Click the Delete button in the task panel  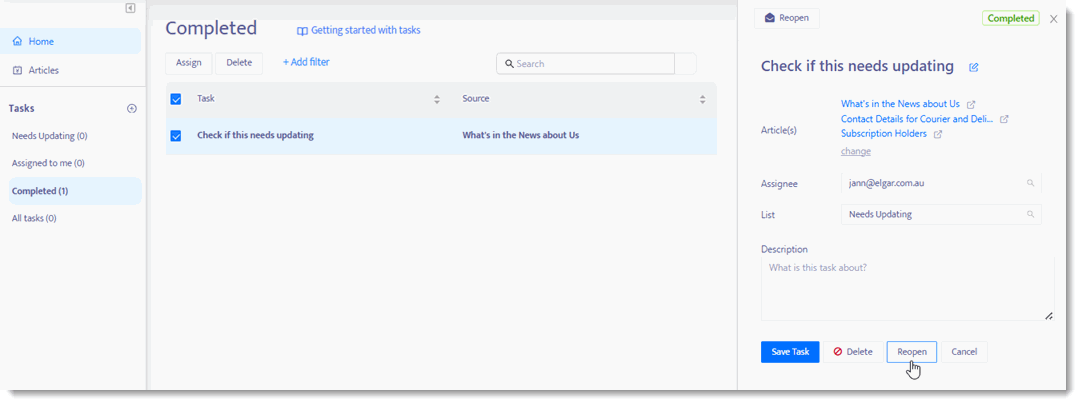tap(853, 352)
